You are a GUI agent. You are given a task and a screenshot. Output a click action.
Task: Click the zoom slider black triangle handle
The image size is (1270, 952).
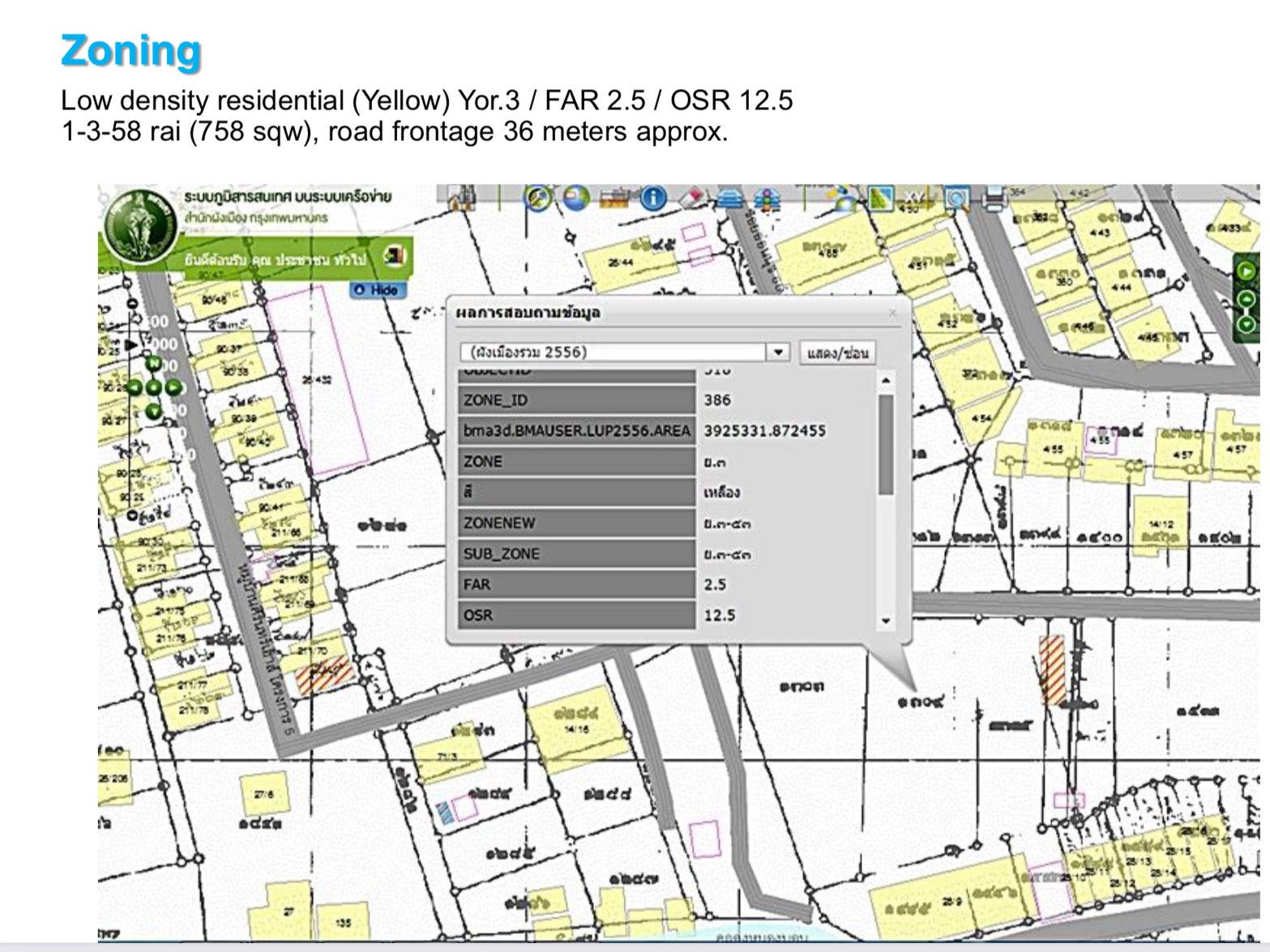click(130, 345)
